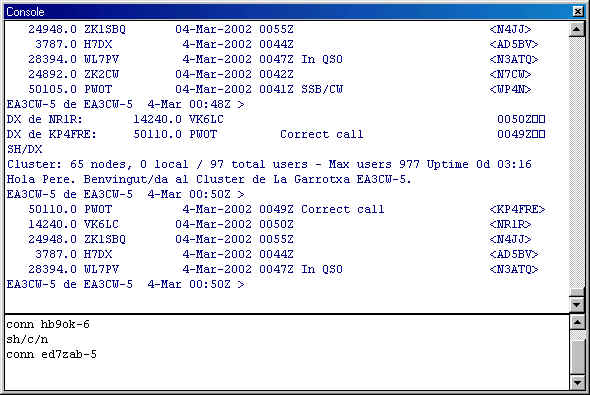Click the '04-Mar-2002 0050Z' timestamp

pos(234,224)
